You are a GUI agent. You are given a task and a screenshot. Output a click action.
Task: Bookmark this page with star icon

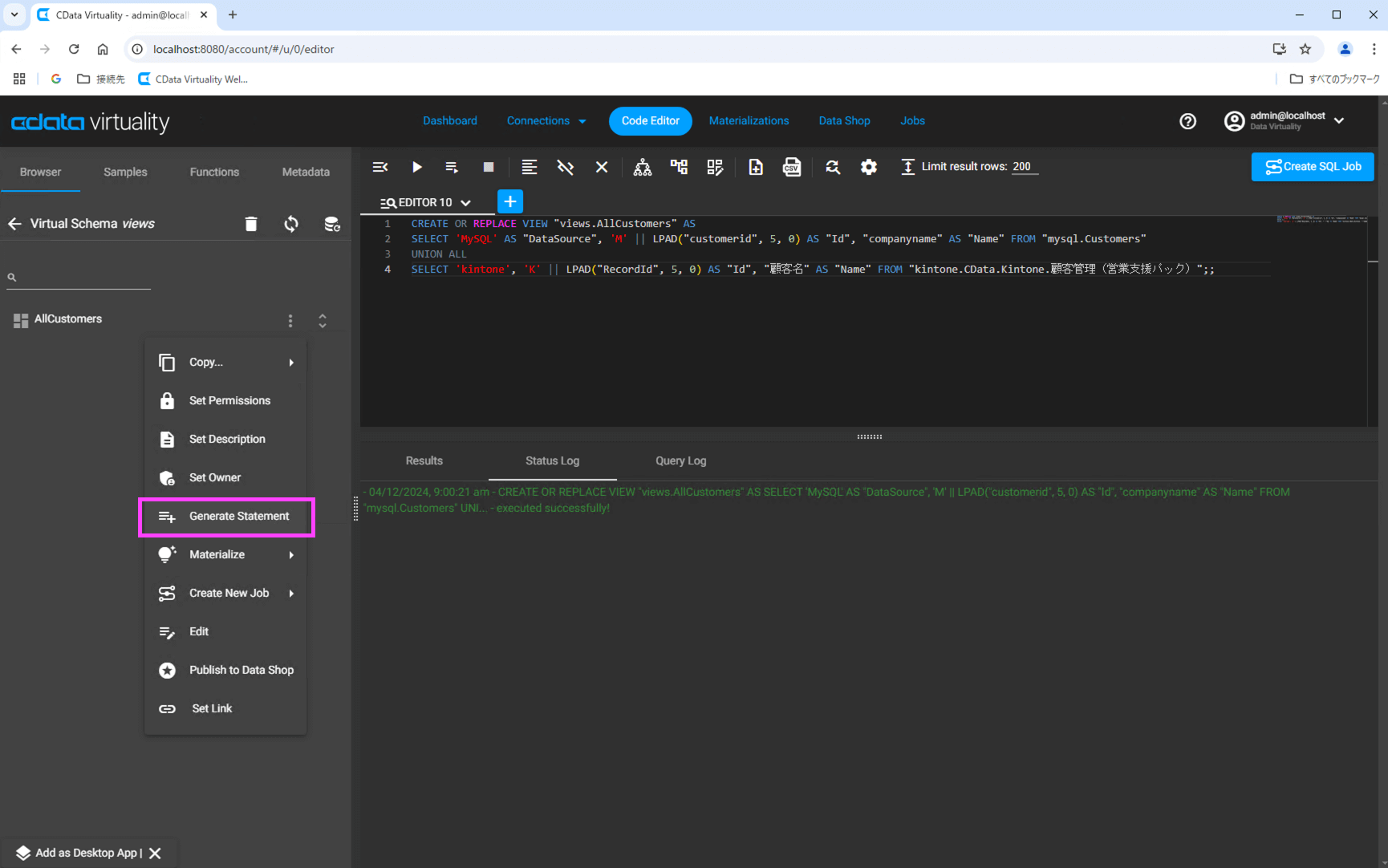[x=1305, y=49]
